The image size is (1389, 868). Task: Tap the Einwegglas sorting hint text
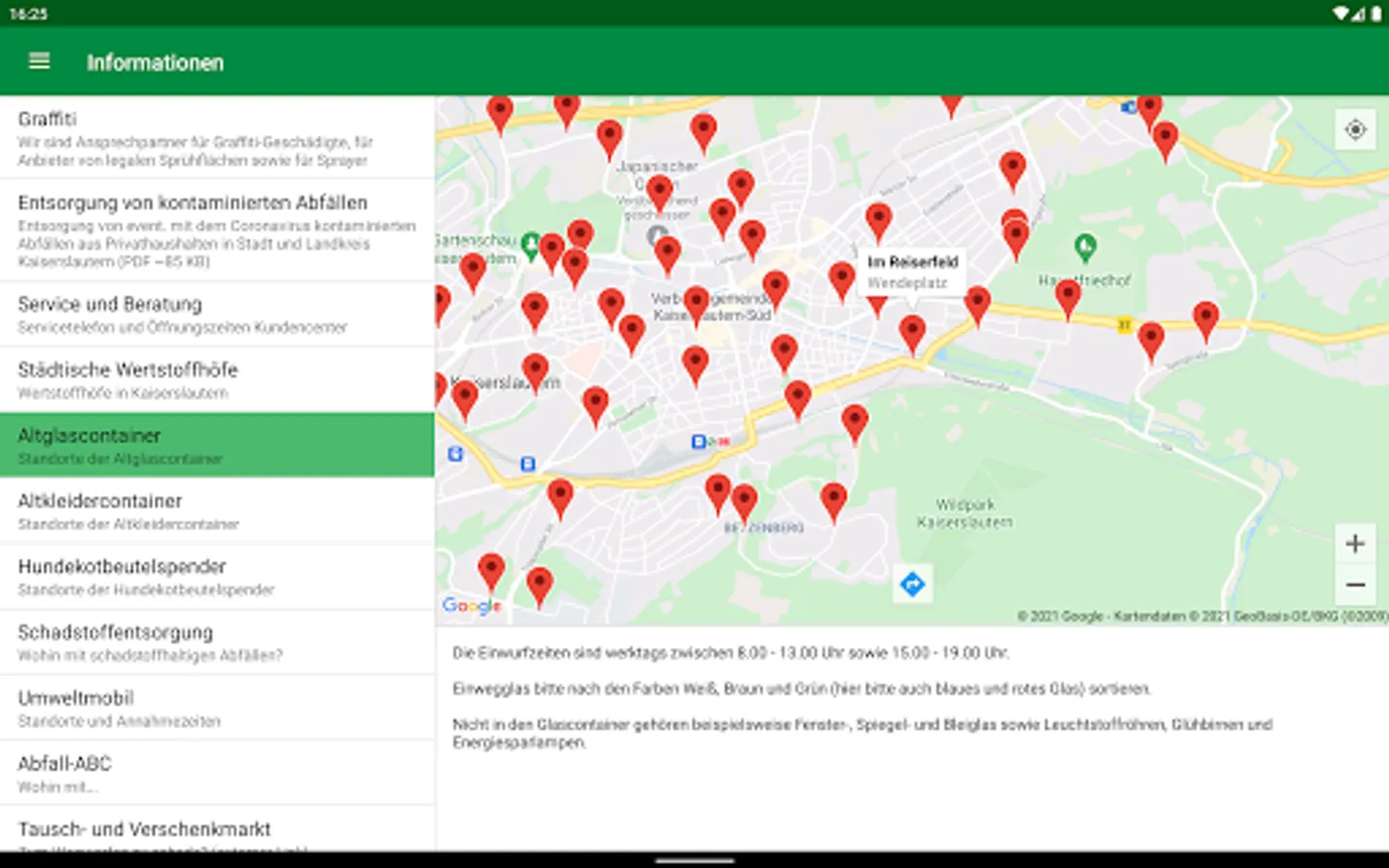pyautogui.click(x=802, y=689)
